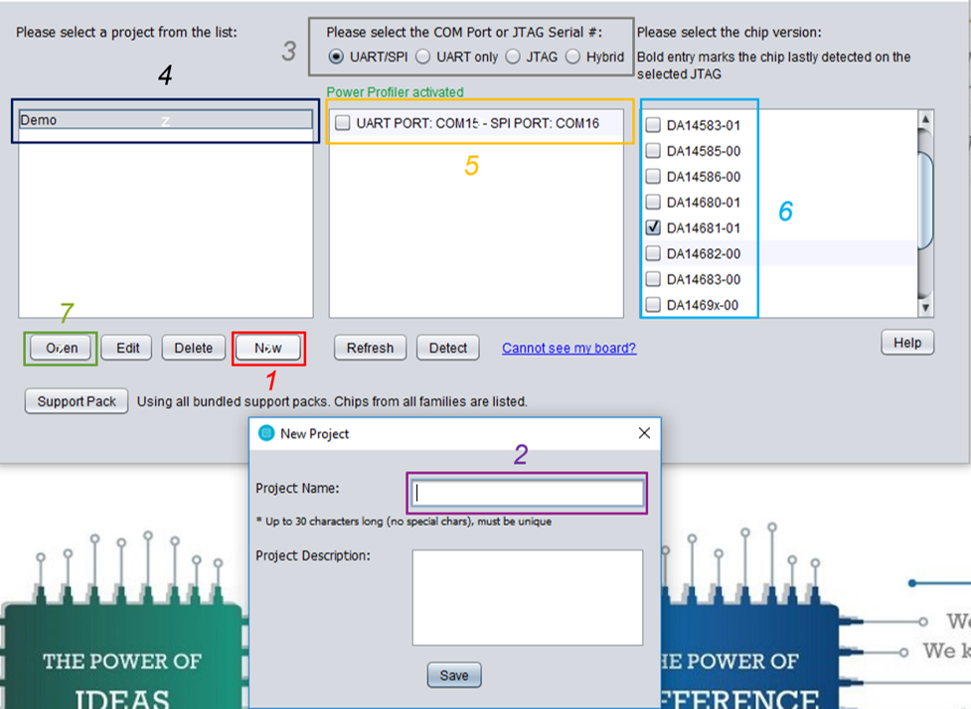Select the UART/SPI radio option

point(337,57)
